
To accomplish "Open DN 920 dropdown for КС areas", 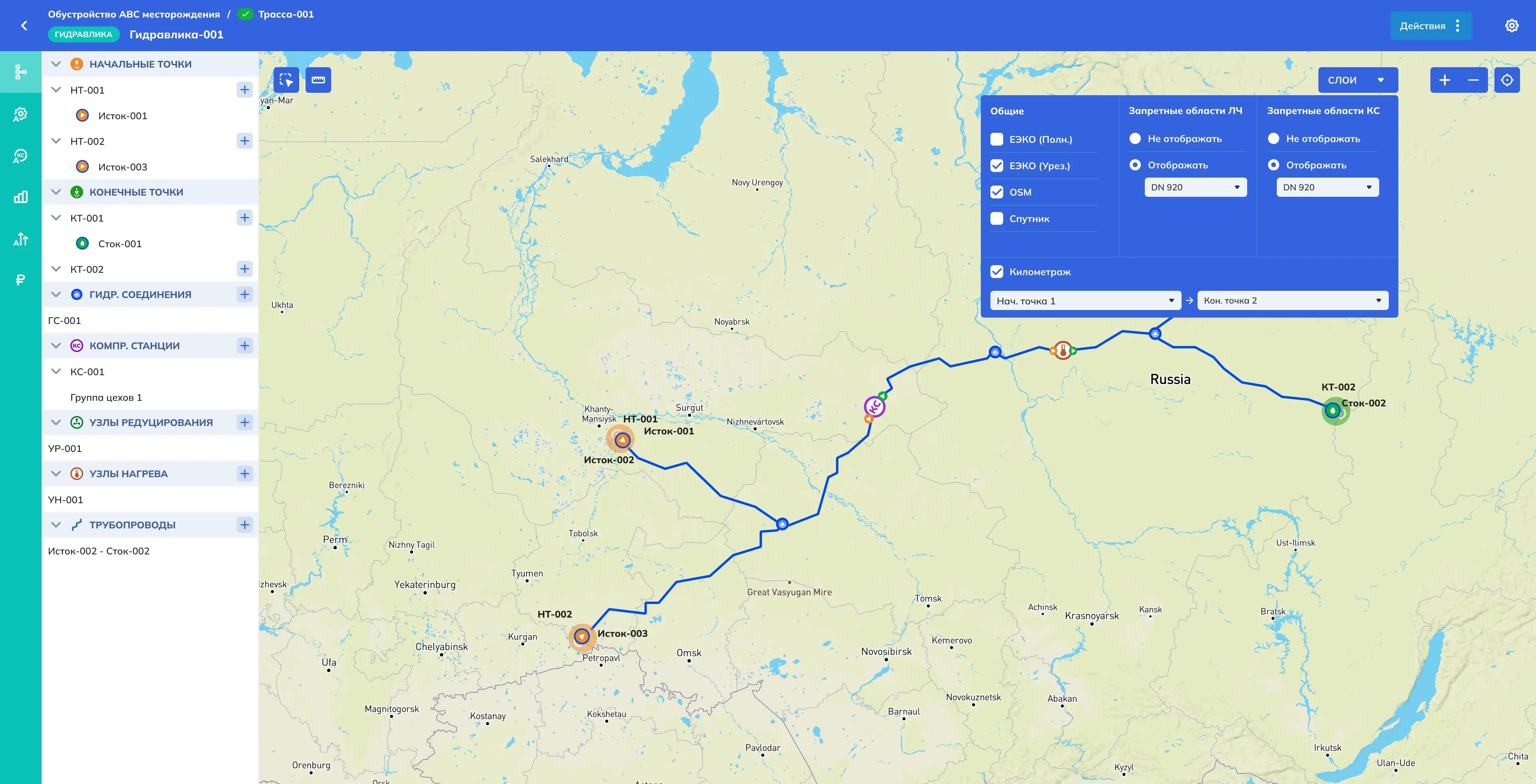I will point(1327,187).
